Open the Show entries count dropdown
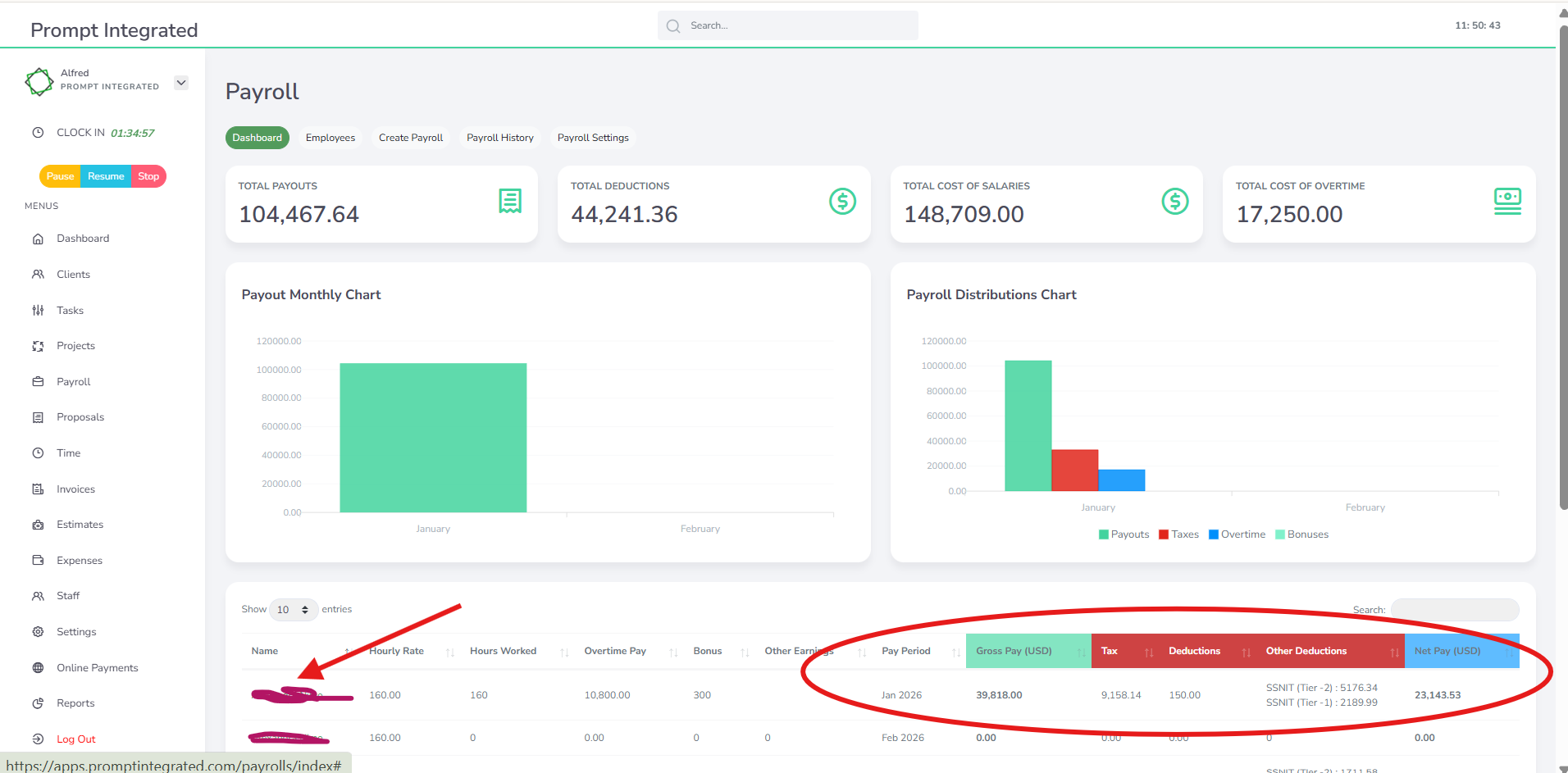This screenshot has width=1568, height=773. pyautogui.click(x=293, y=610)
